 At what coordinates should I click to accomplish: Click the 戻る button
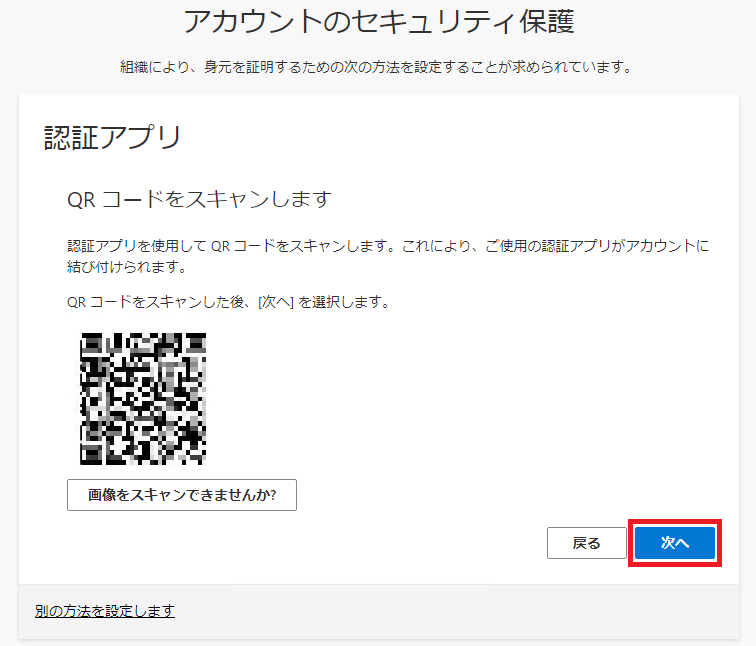[586, 543]
